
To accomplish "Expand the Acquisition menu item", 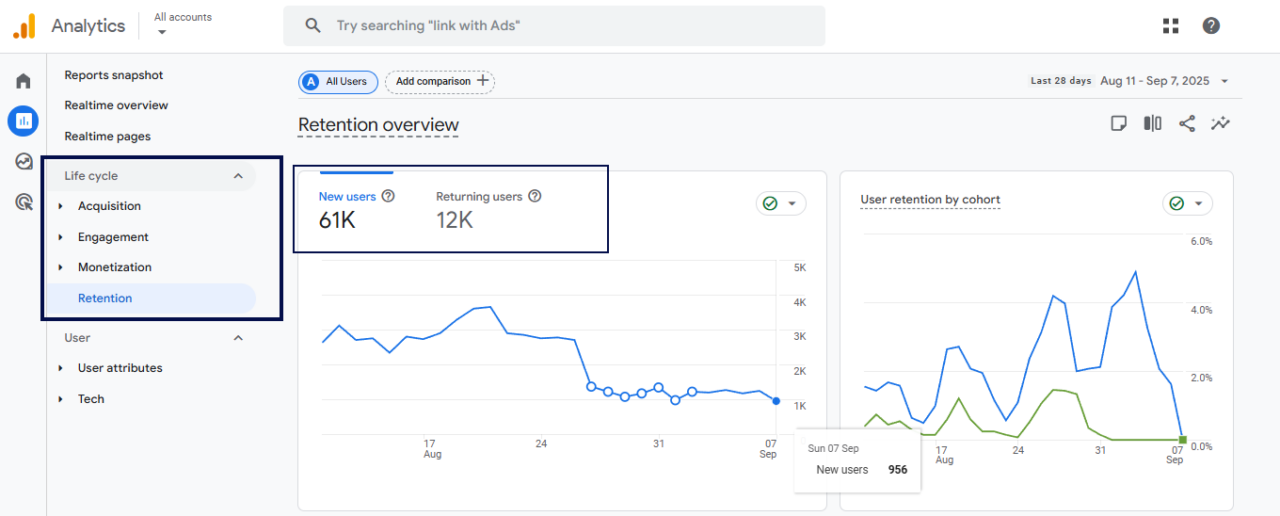I will tap(61, 206).
